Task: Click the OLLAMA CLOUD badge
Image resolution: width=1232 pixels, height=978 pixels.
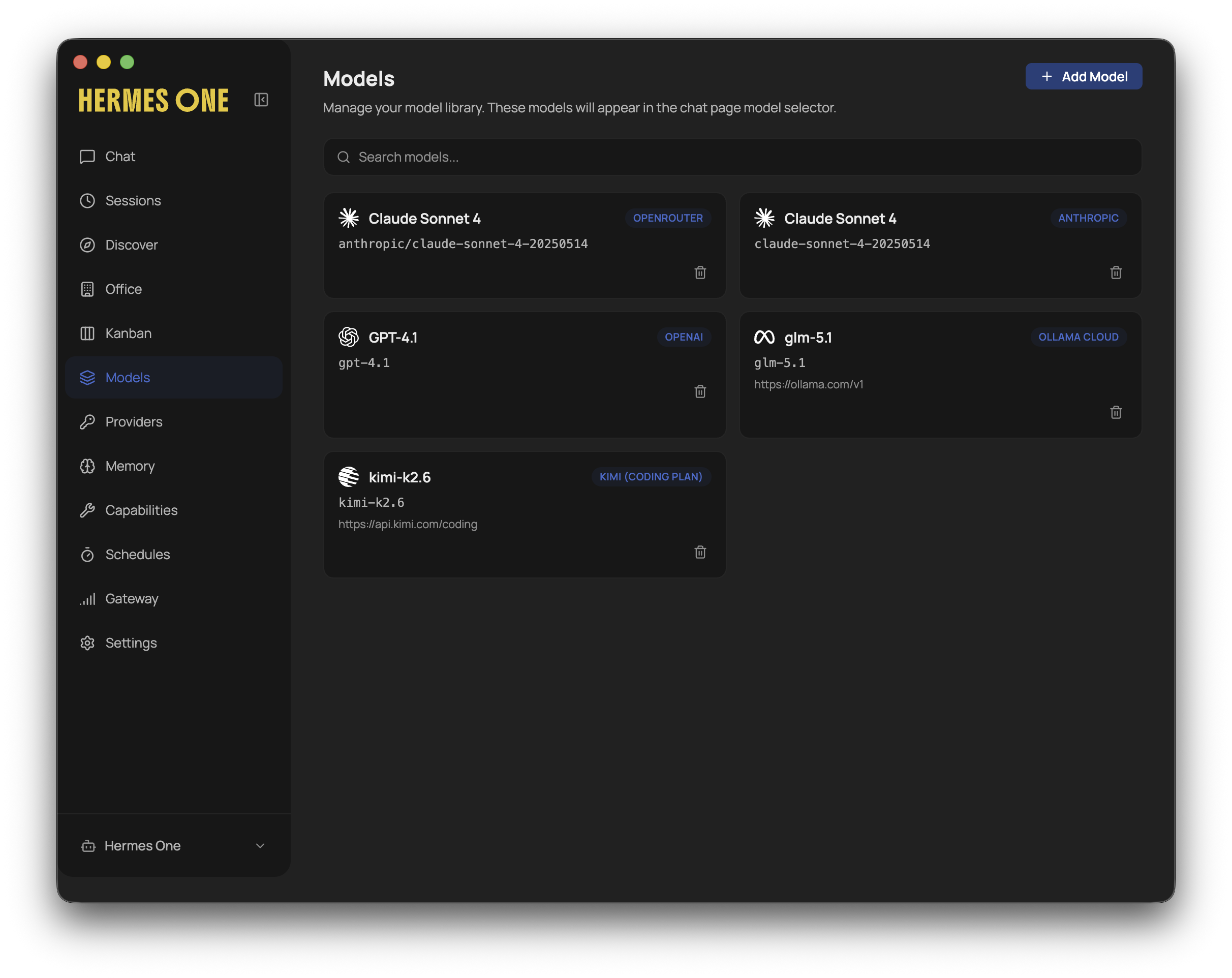Action: point(1079,337)
